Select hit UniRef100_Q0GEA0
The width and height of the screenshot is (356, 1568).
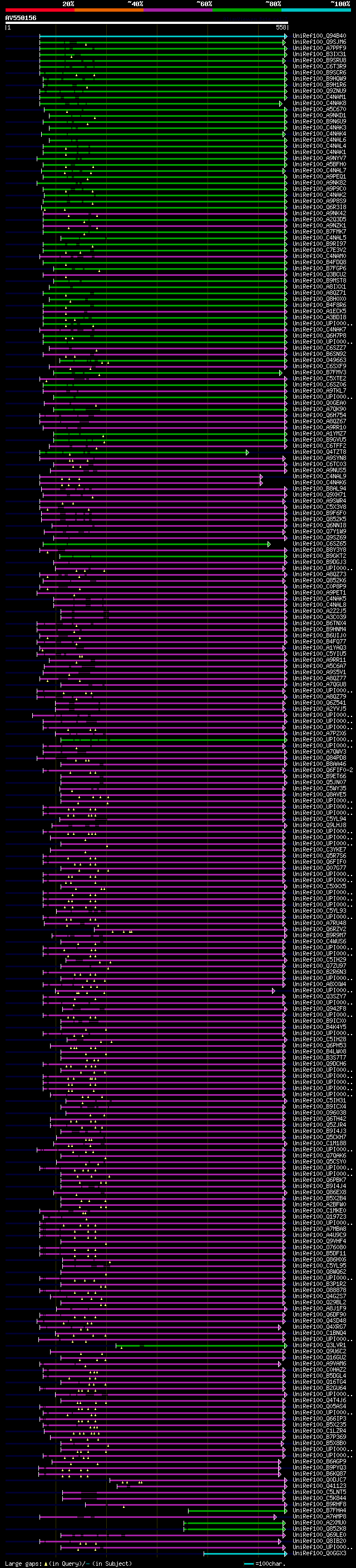(319, 403)
